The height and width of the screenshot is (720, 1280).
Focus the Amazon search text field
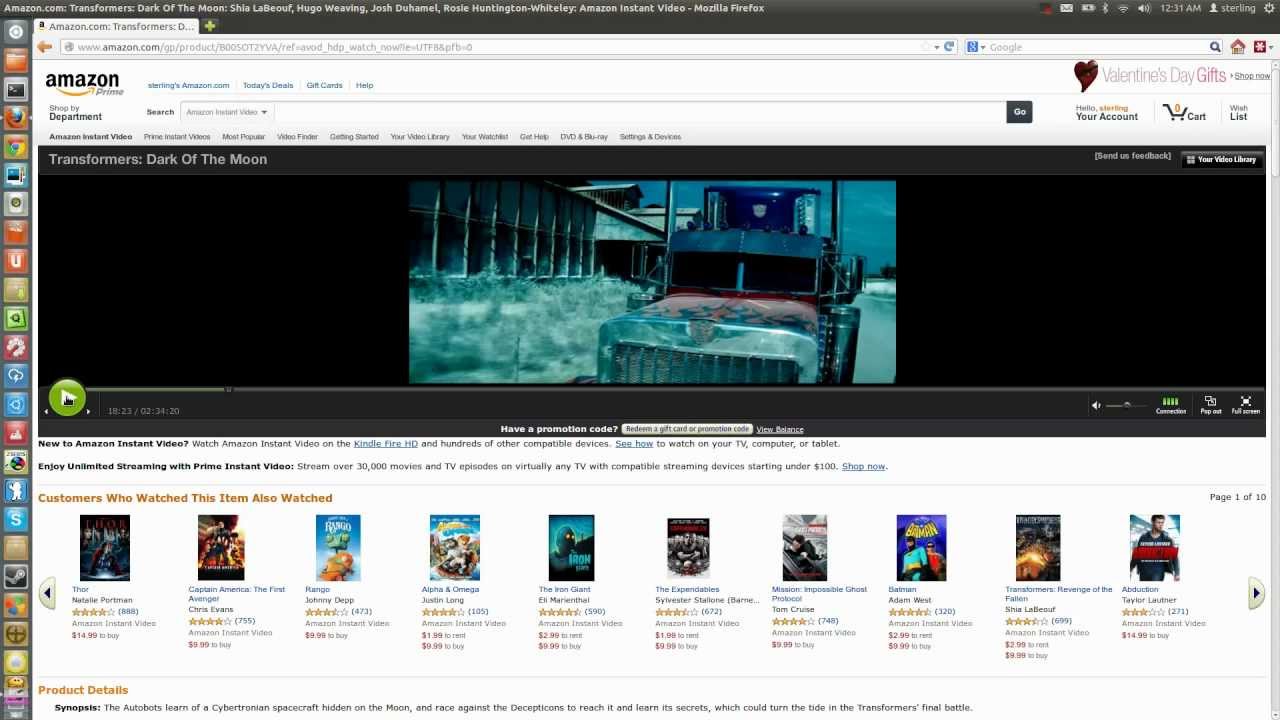[x=640, y=112]
